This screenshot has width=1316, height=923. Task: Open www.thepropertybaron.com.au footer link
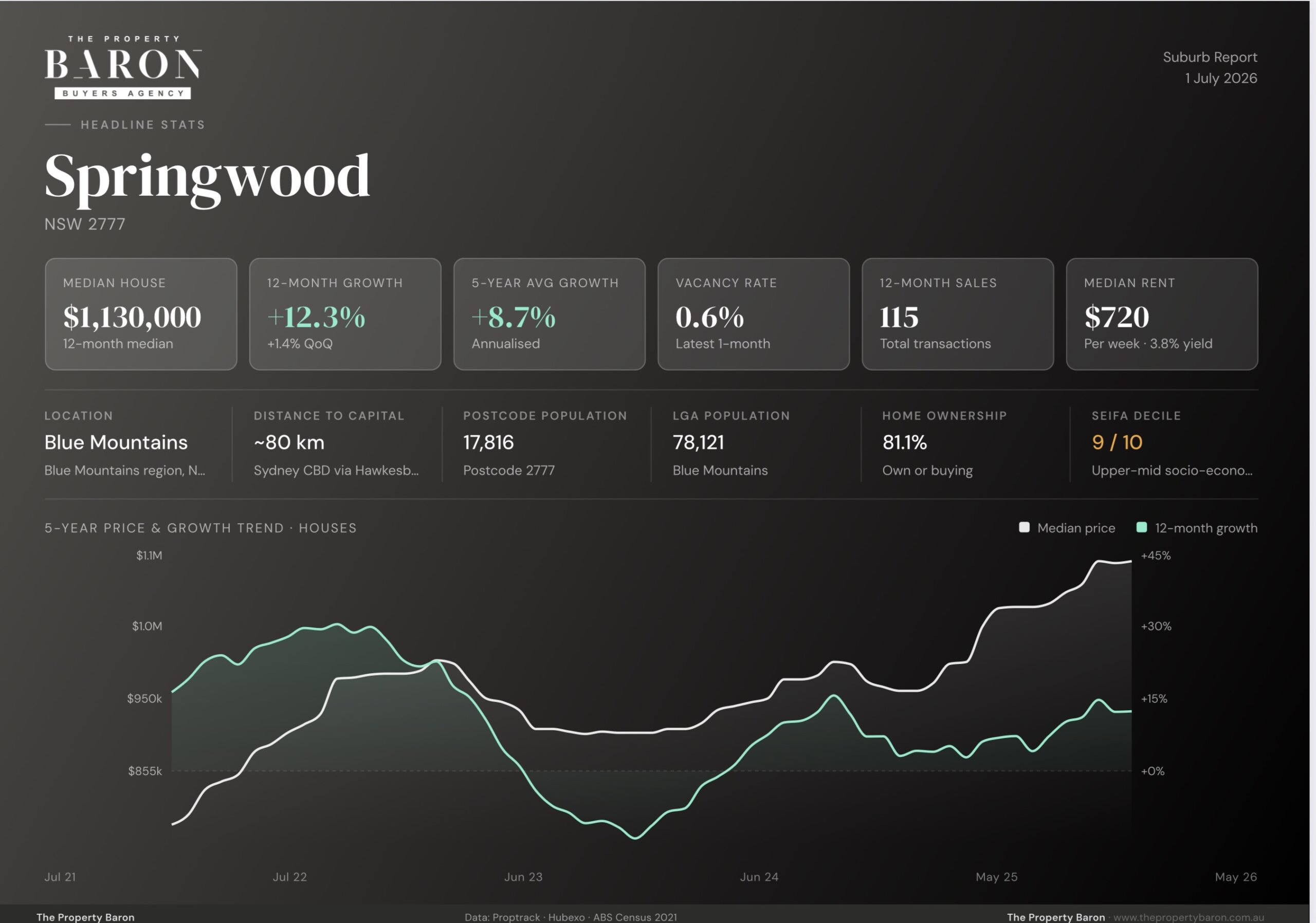(x=1189, y=917)
